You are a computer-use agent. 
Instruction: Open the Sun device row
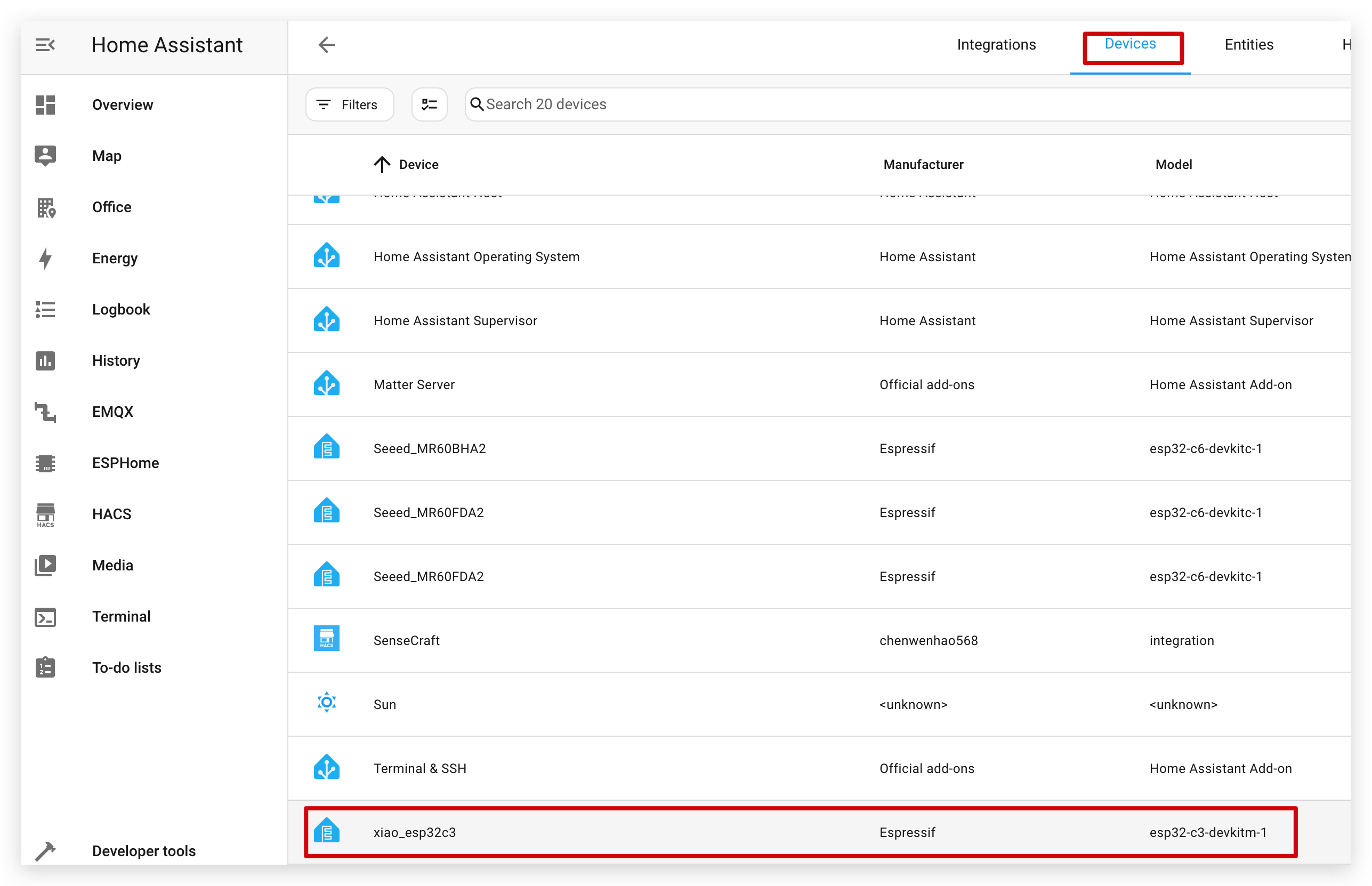pos(819,704)
